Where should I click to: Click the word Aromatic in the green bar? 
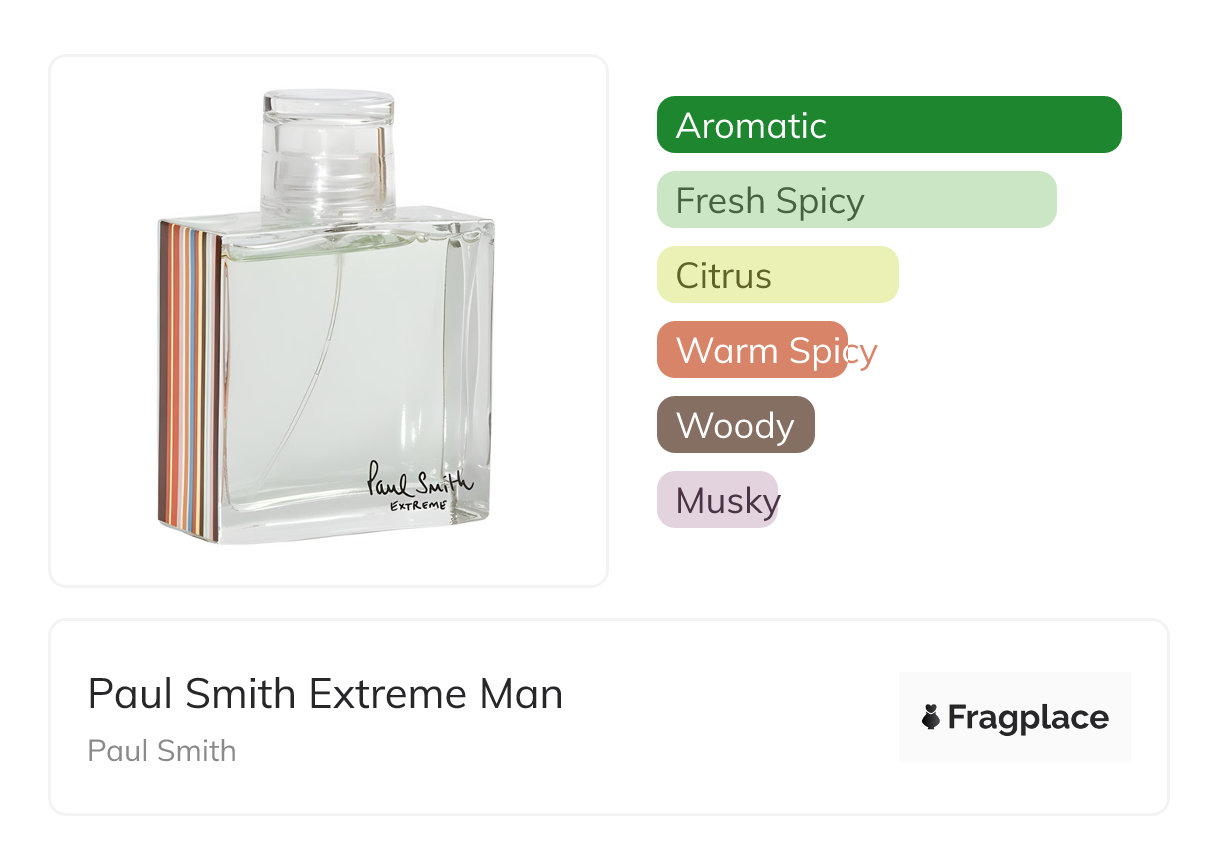[x=751, y=126]
